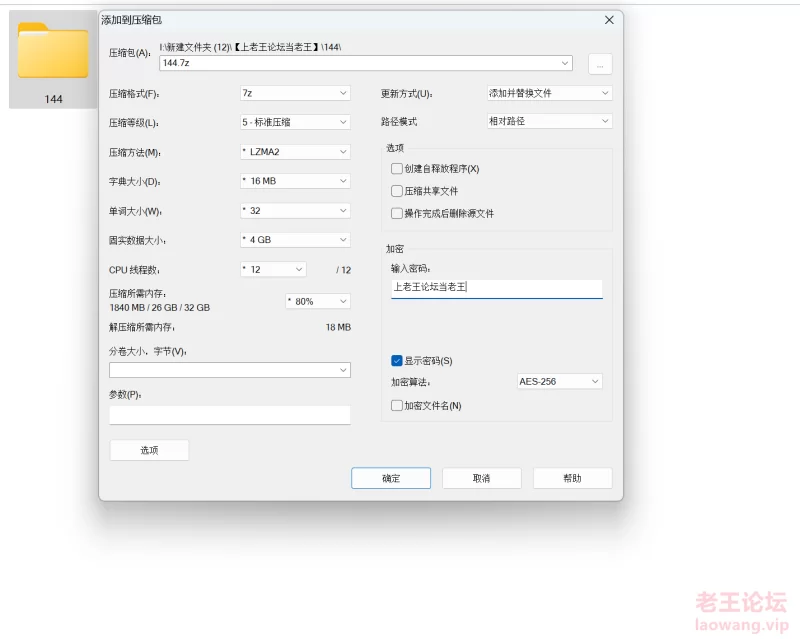Click the 18 MB decompression memory value

click(338, 327)
